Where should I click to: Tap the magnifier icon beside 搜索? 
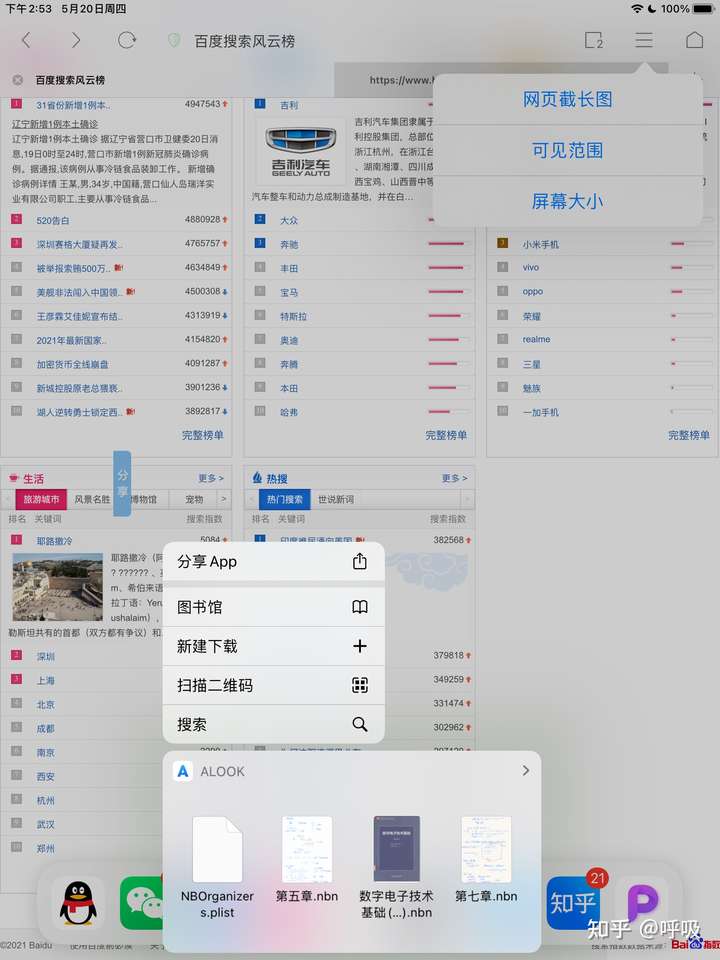(x=360, y=724)
